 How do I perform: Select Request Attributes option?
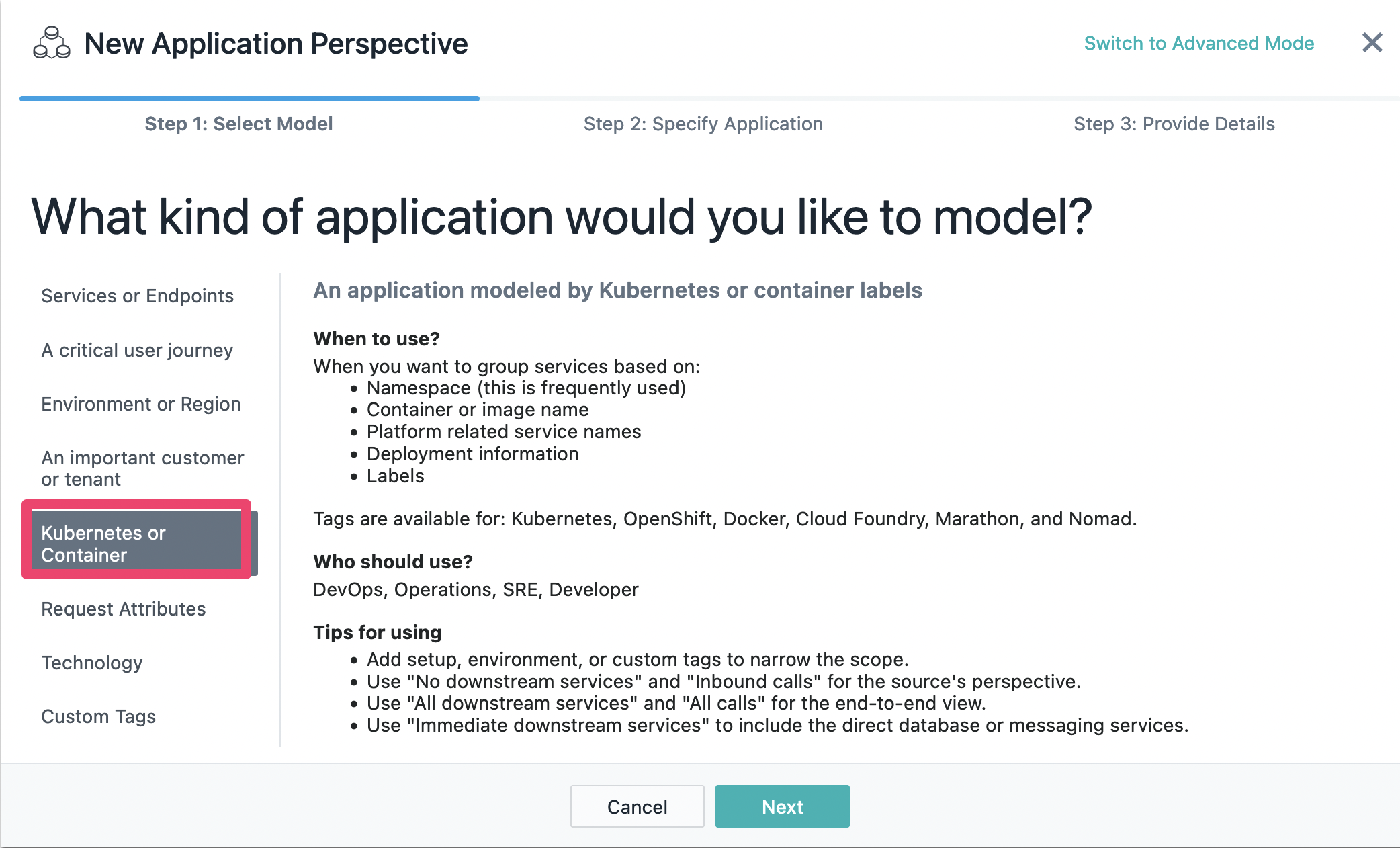coord(124,609)
